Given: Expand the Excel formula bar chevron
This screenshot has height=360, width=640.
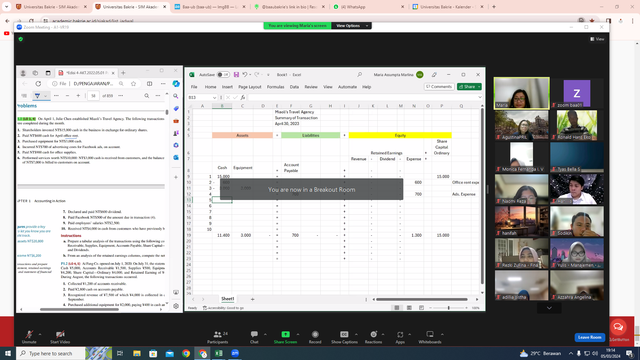Looking at the screenshot, I should pos(480,98).
